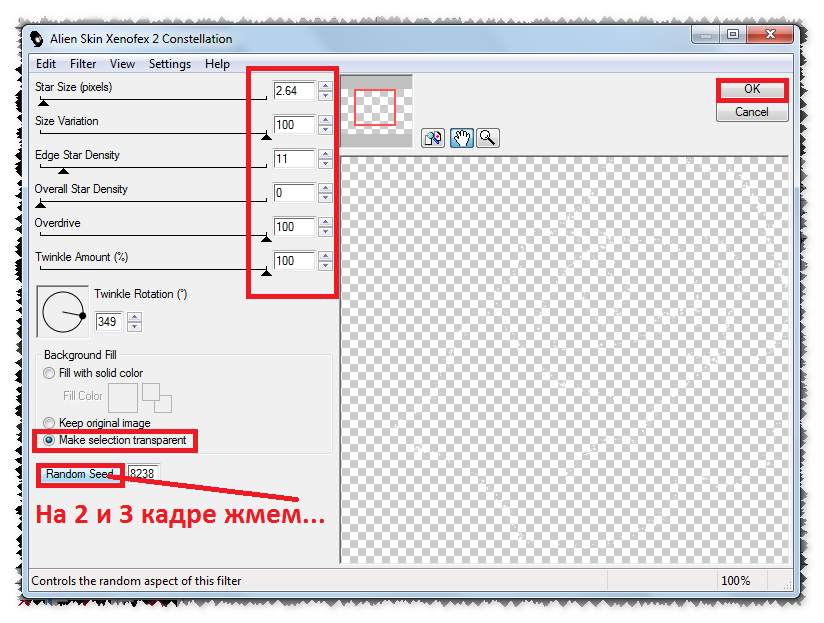The image size is (824, 623).
Task: Increase Edge Star Density with up arrow
Action: pos(325,154)
